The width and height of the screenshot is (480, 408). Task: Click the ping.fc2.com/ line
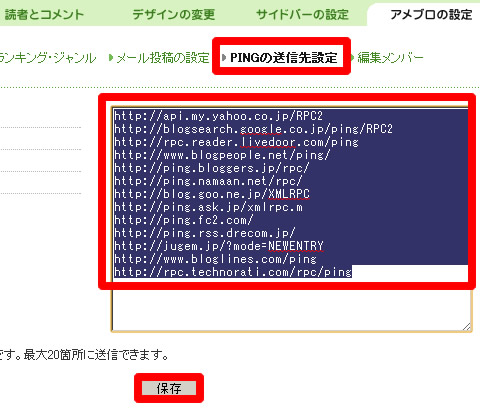tap(184, 220)
